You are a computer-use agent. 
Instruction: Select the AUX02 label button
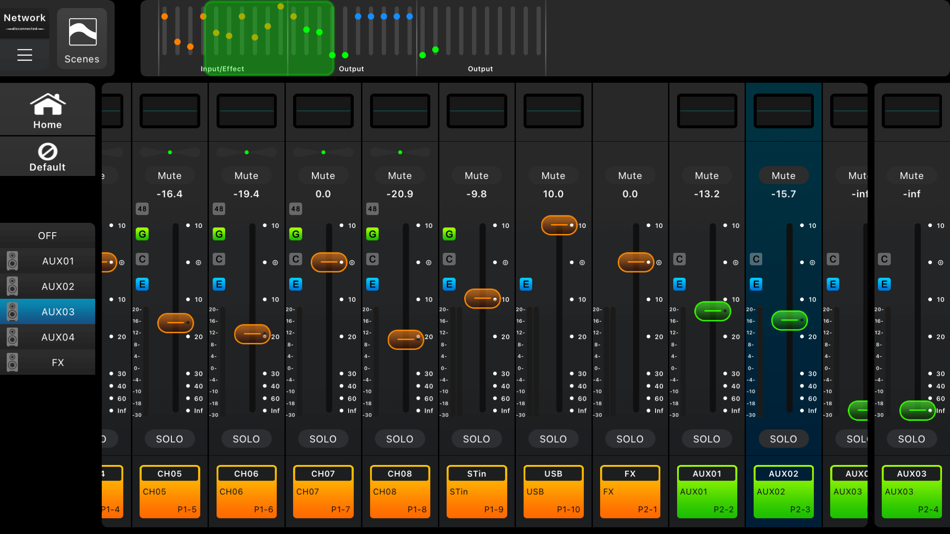pyautogui.click(x=783, y=492)
